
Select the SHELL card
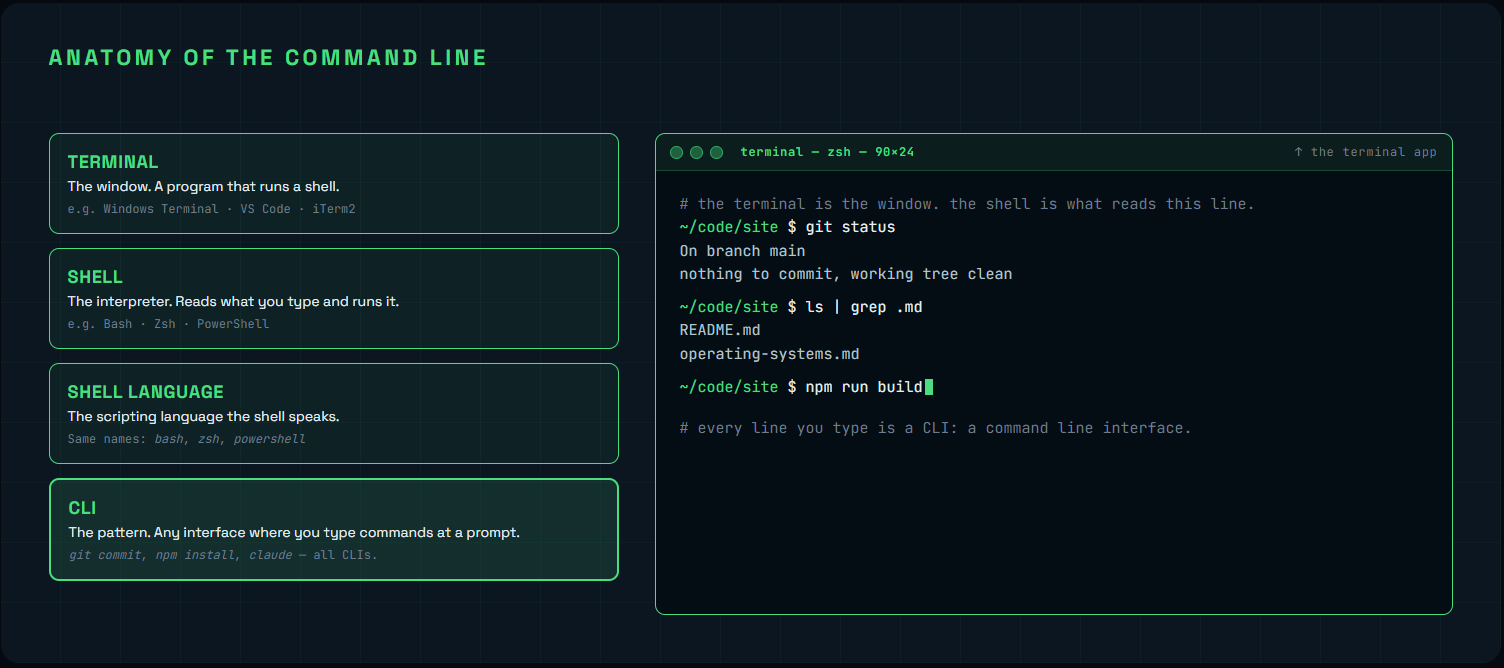334,298
